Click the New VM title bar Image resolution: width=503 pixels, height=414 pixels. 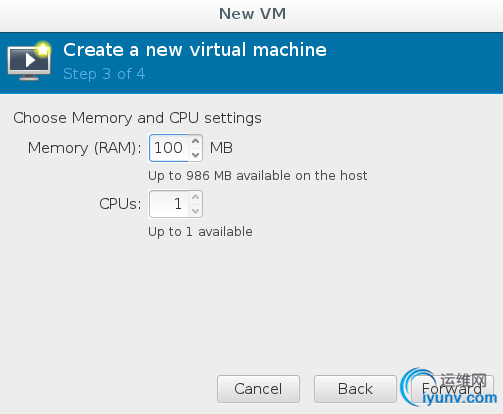pos(252,14)
